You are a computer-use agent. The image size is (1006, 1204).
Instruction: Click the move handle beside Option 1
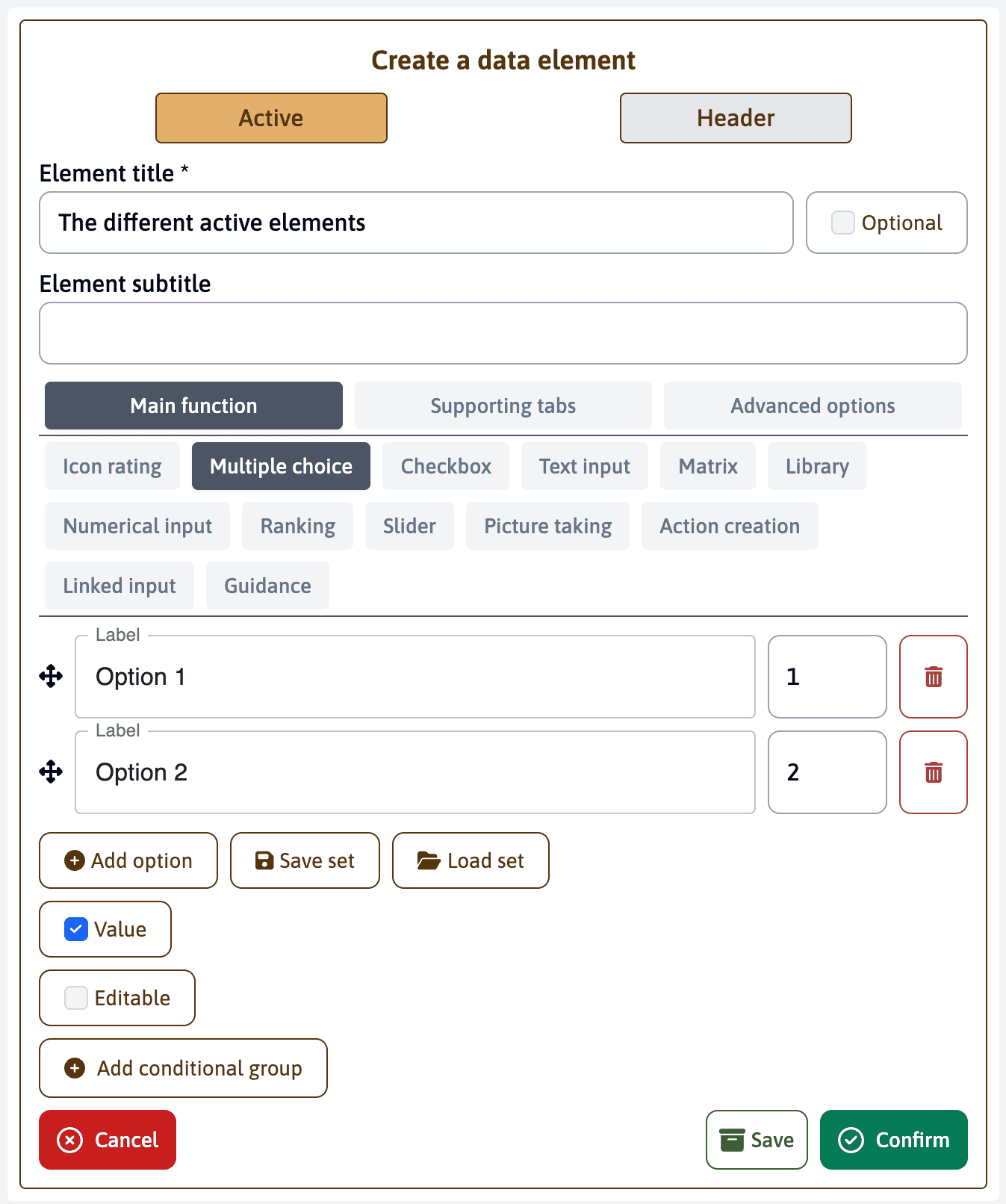51,677
